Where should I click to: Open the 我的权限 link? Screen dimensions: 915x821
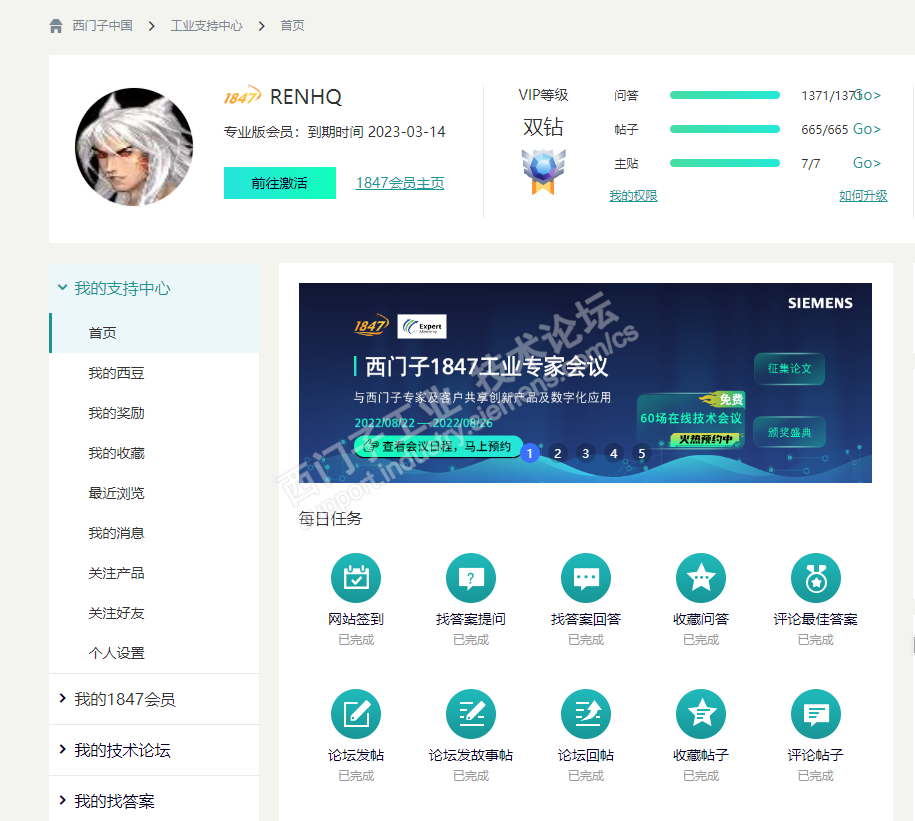[633, 196]
